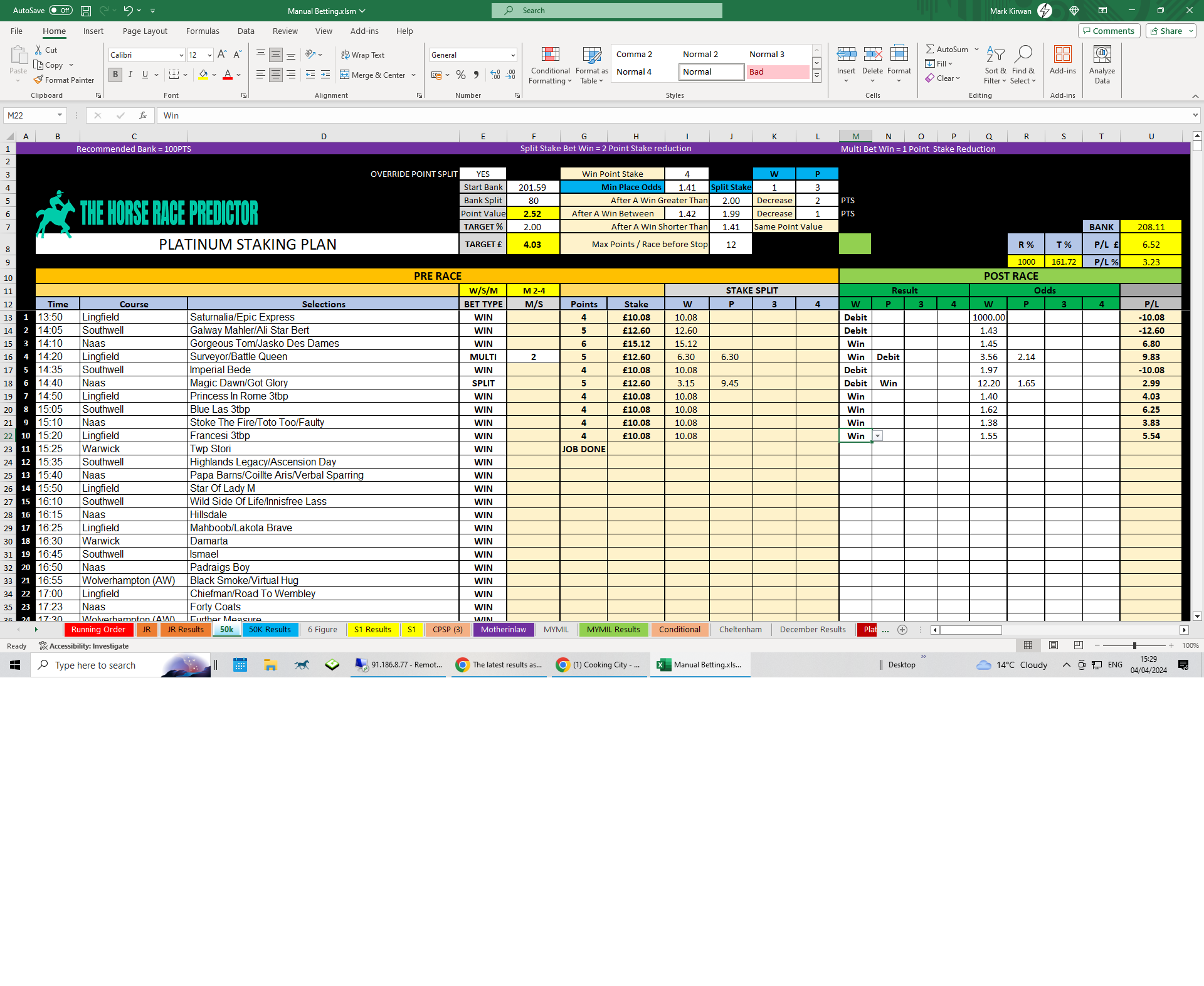Click the Borders icon
Viewport: 1204px width, 986px height.
point(174,75)
